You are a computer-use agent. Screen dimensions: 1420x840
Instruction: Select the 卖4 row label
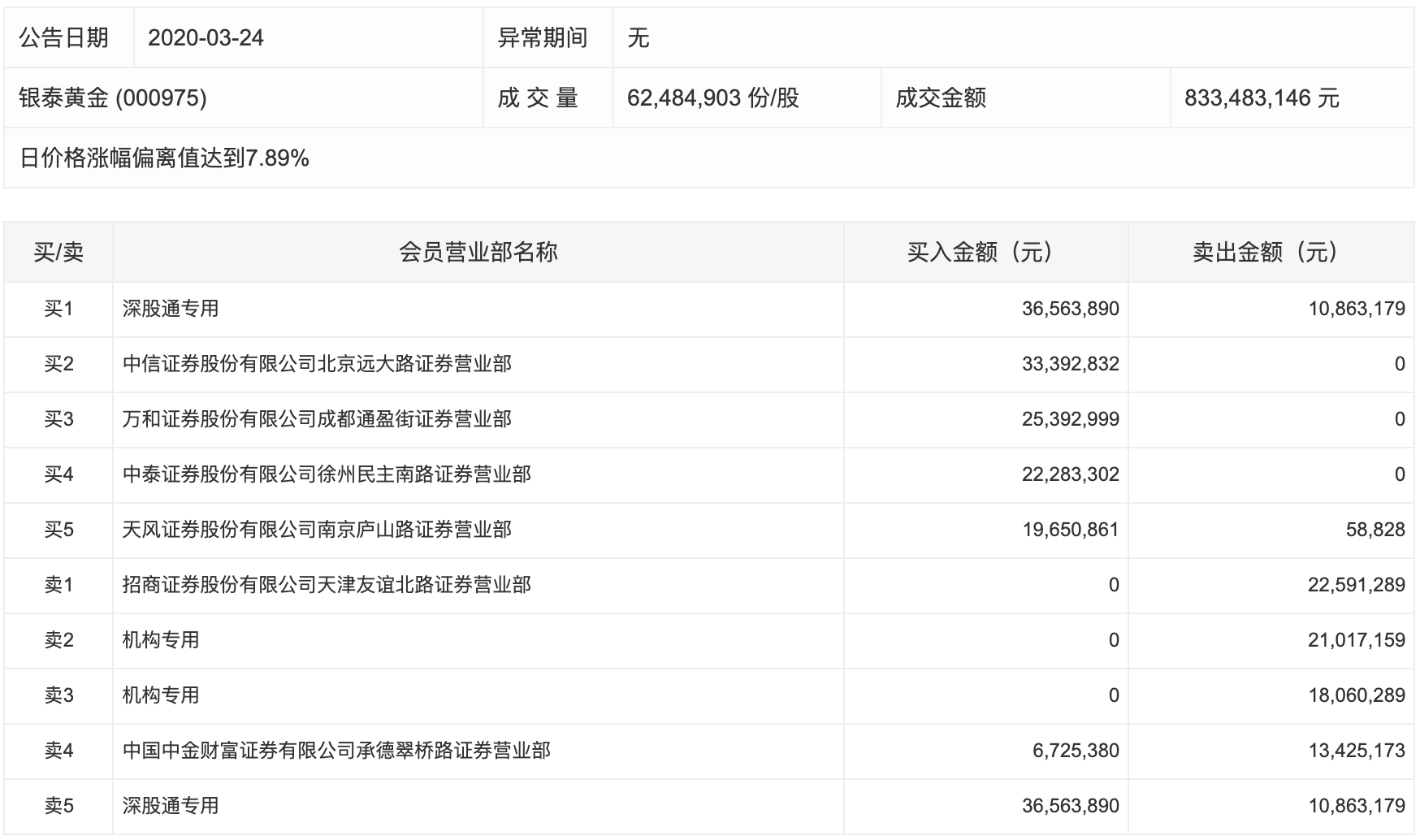pyautogui.click(x=58, y=751)
